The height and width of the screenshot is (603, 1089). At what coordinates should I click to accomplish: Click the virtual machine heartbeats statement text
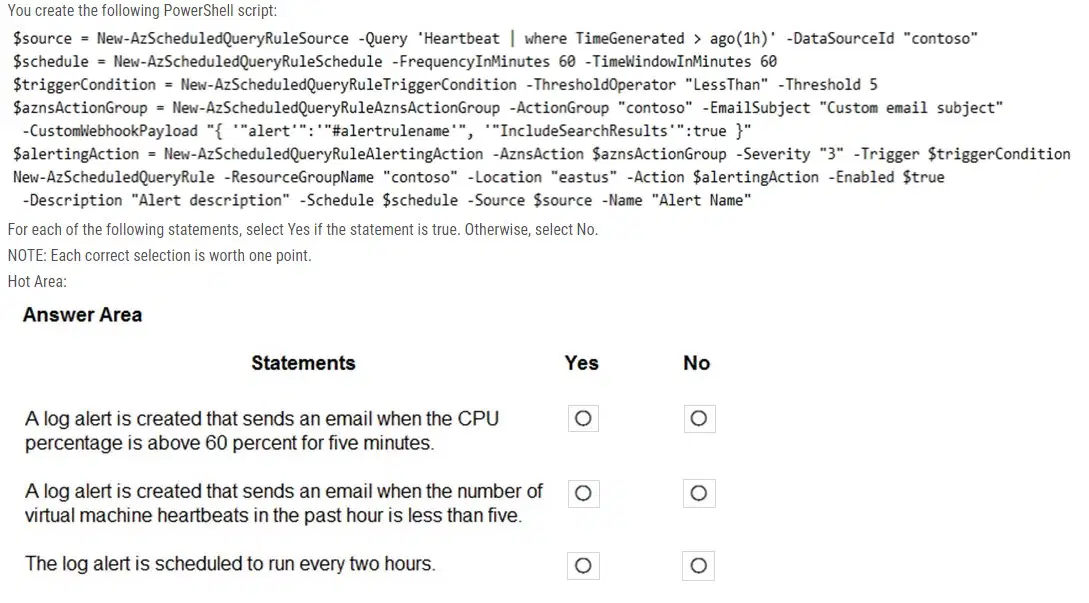pyautogui.click(x=283, y=503)
